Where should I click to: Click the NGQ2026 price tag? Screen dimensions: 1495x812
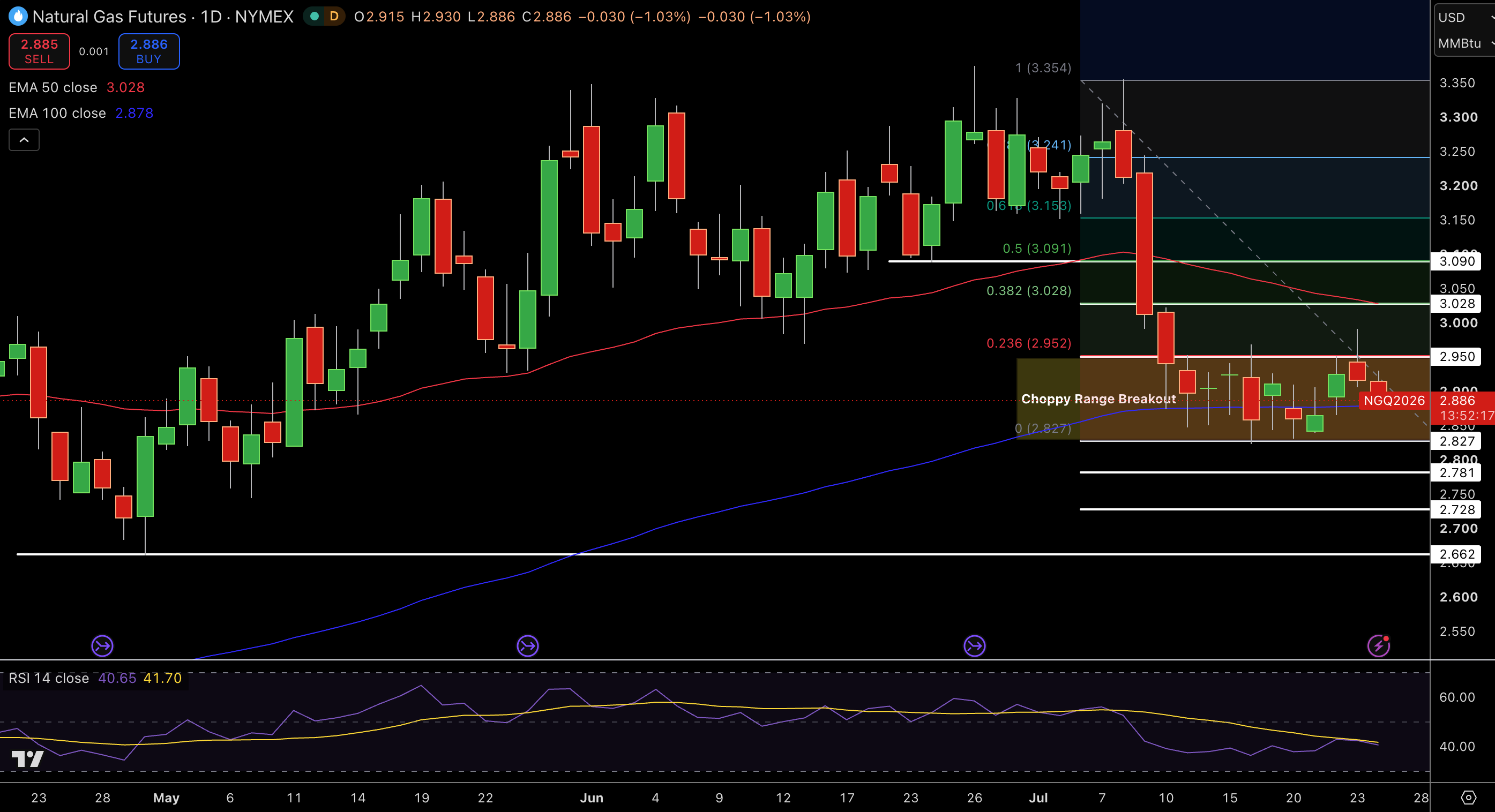(1394, 400)
